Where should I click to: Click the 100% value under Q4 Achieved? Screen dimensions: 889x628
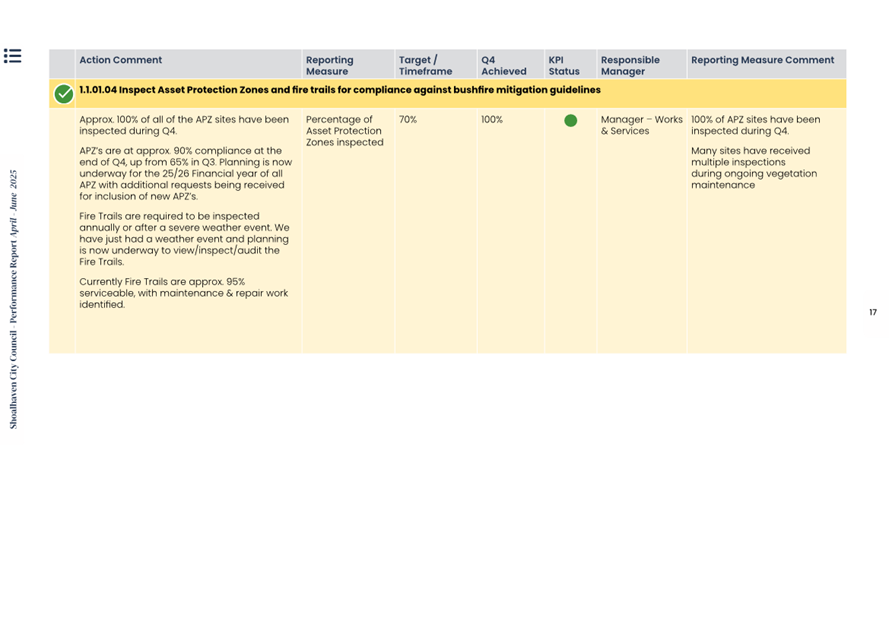pos(492,120)
